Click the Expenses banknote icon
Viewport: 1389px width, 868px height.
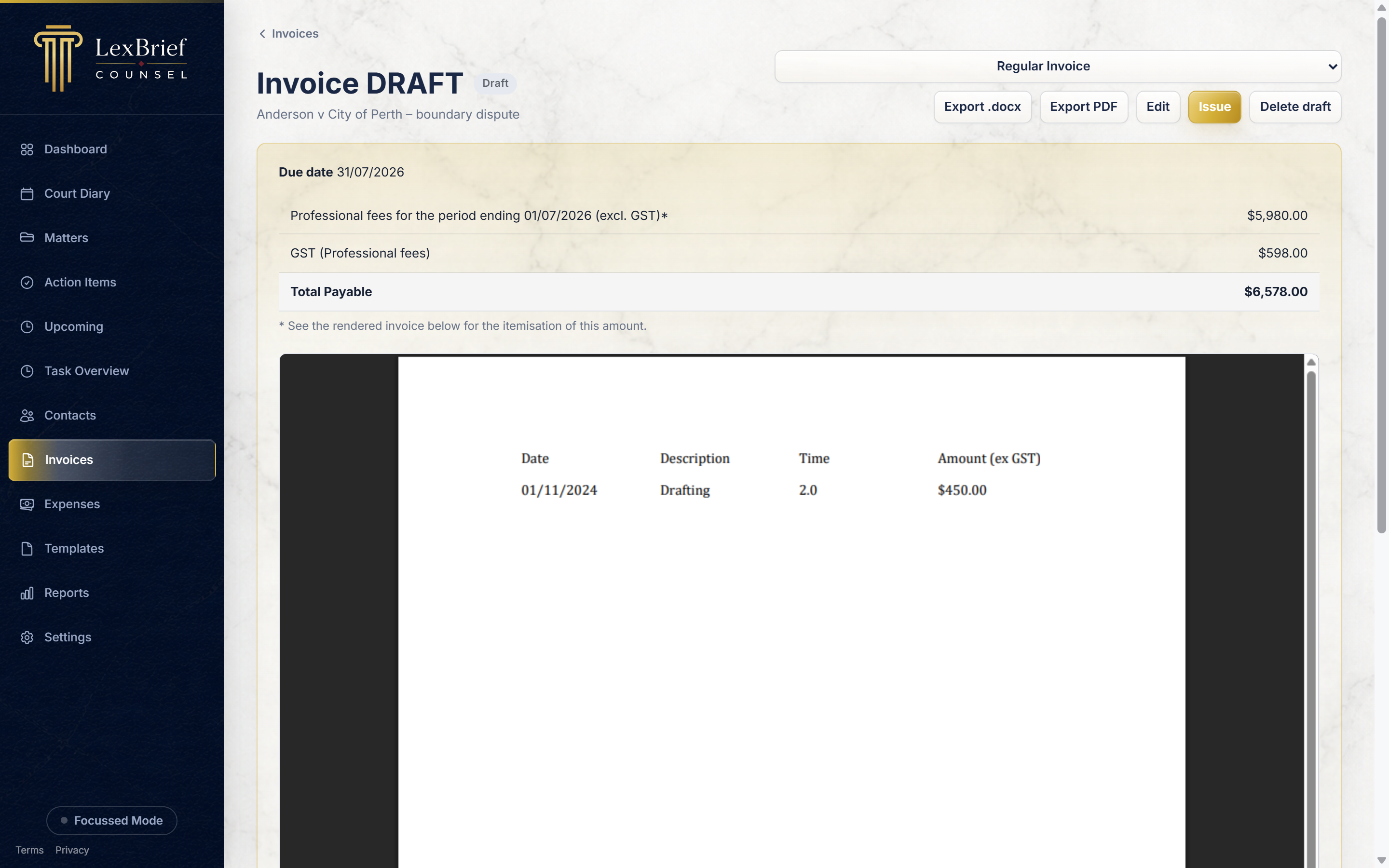point(27,504)
